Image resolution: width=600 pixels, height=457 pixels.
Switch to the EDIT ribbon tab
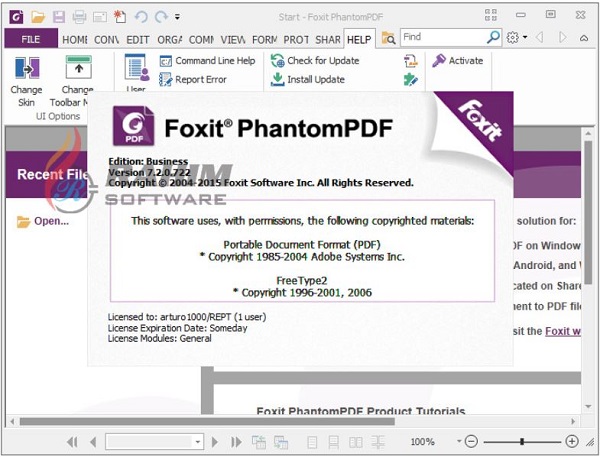pyautogui.click(x=138, y=39)
